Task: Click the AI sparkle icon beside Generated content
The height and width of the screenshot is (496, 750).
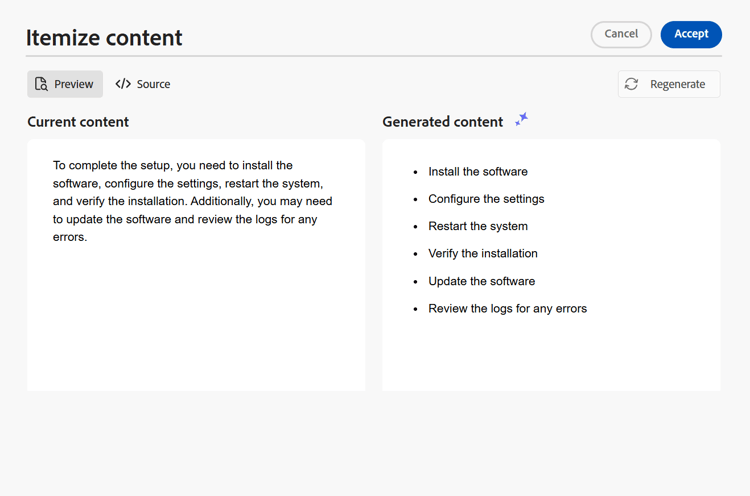Action: pos(521,120)
